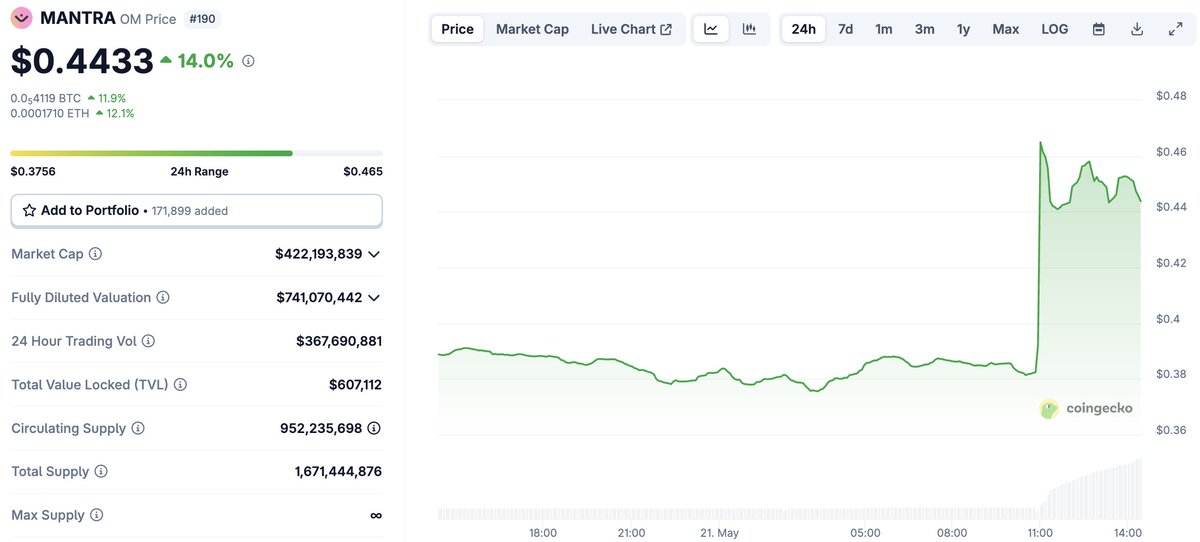Image resolution: width=1200 pixels, height=542 pixels.
Task: Expand chart to fullscreen
Action: pos(1175,29)
